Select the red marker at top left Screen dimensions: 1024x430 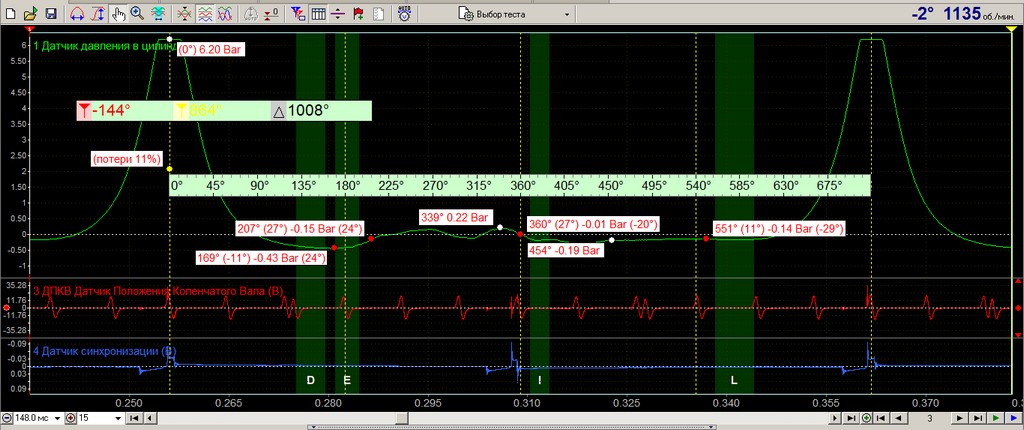pyautogui.click(x=27, y=30)
